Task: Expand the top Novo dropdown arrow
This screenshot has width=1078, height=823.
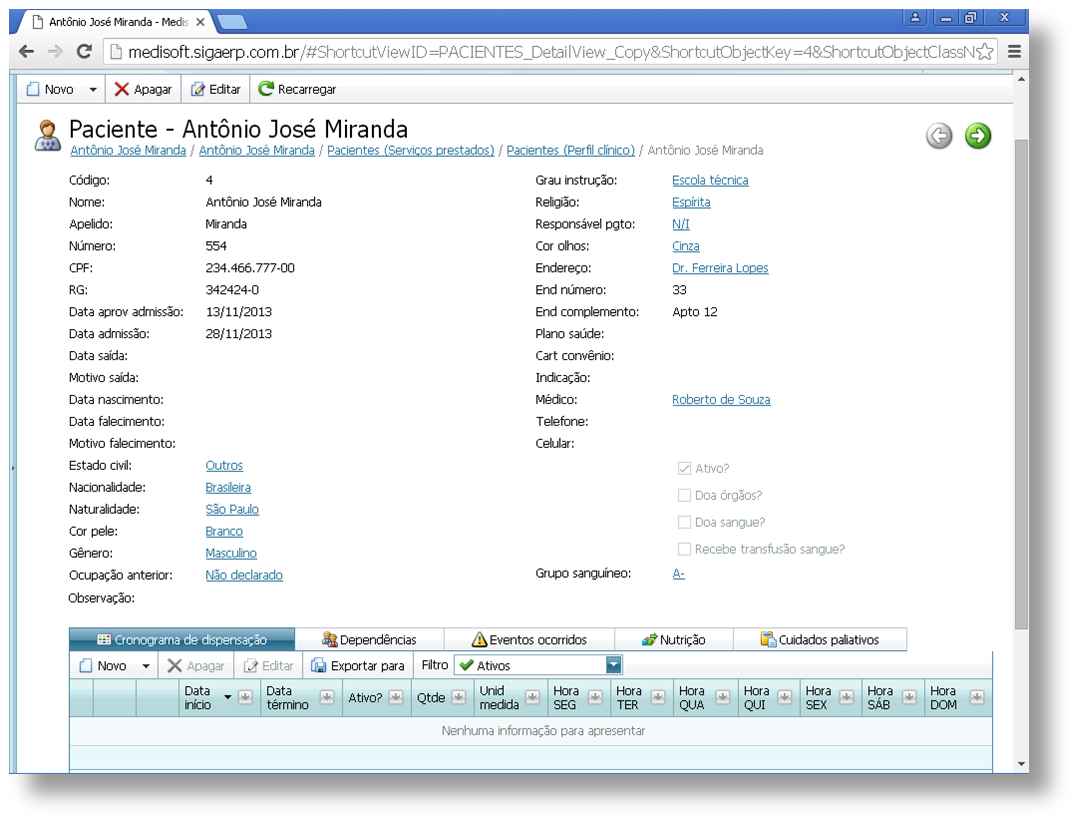Action: (93, 90)
